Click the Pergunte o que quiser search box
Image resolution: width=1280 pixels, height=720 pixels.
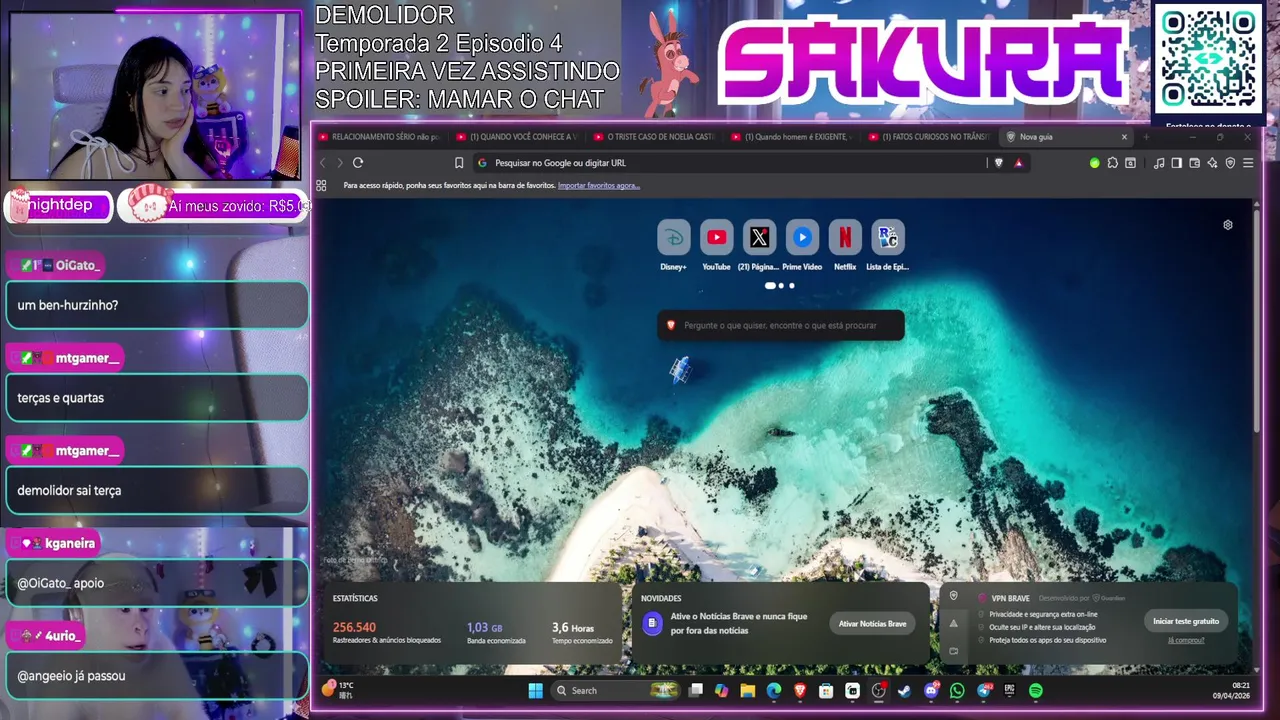click(781, 325)
